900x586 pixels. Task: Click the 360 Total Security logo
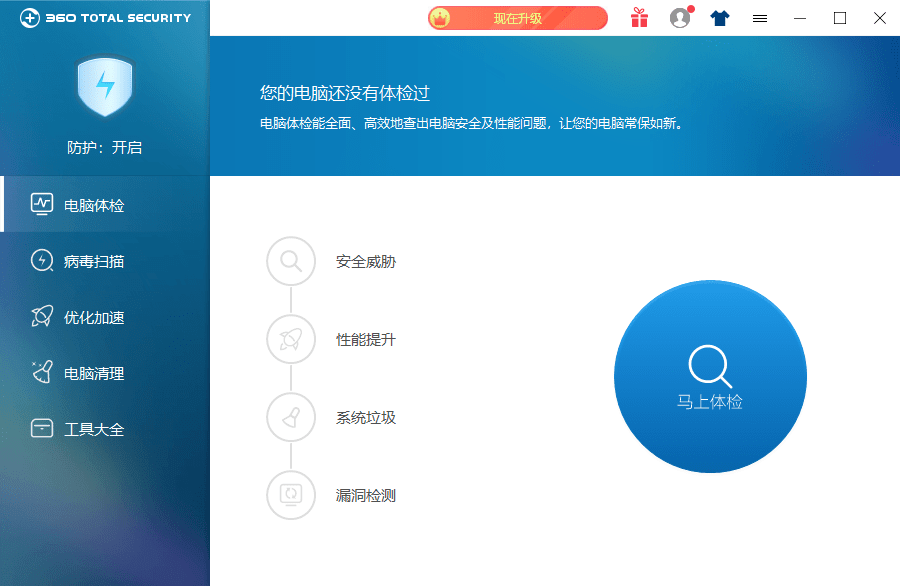click(106, 18)
